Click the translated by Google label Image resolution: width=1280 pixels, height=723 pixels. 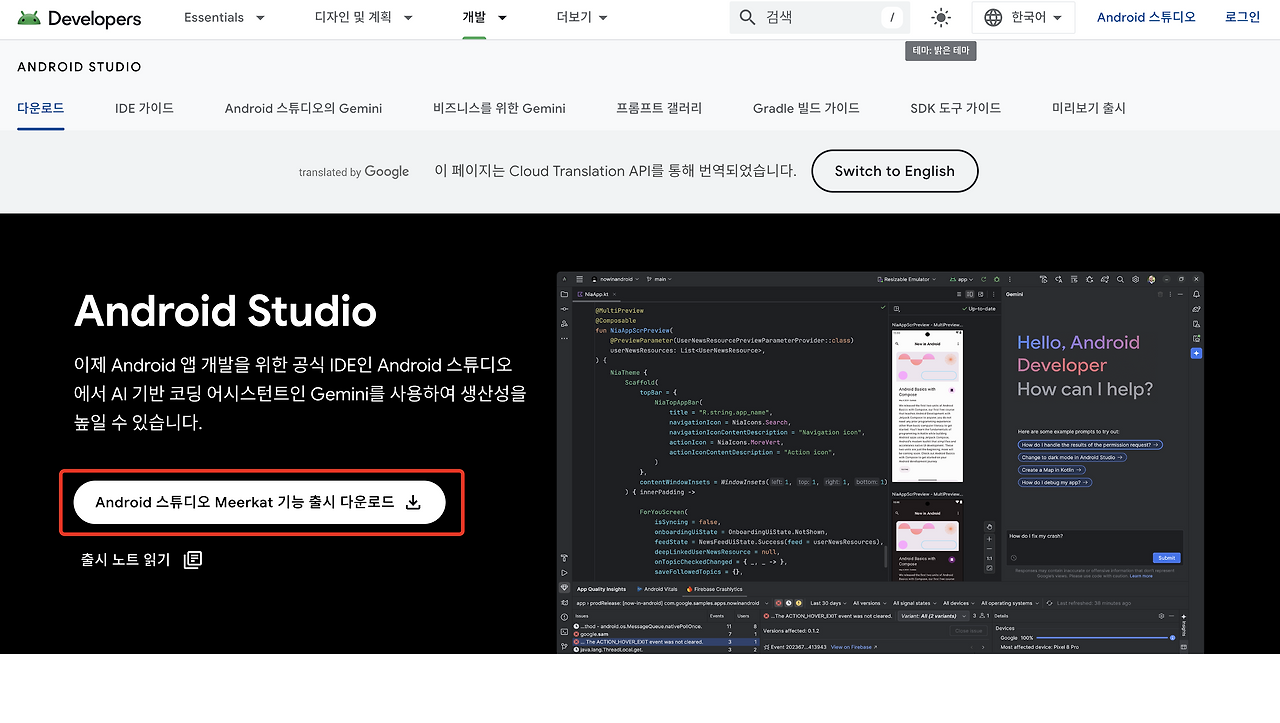pos(354,172)
